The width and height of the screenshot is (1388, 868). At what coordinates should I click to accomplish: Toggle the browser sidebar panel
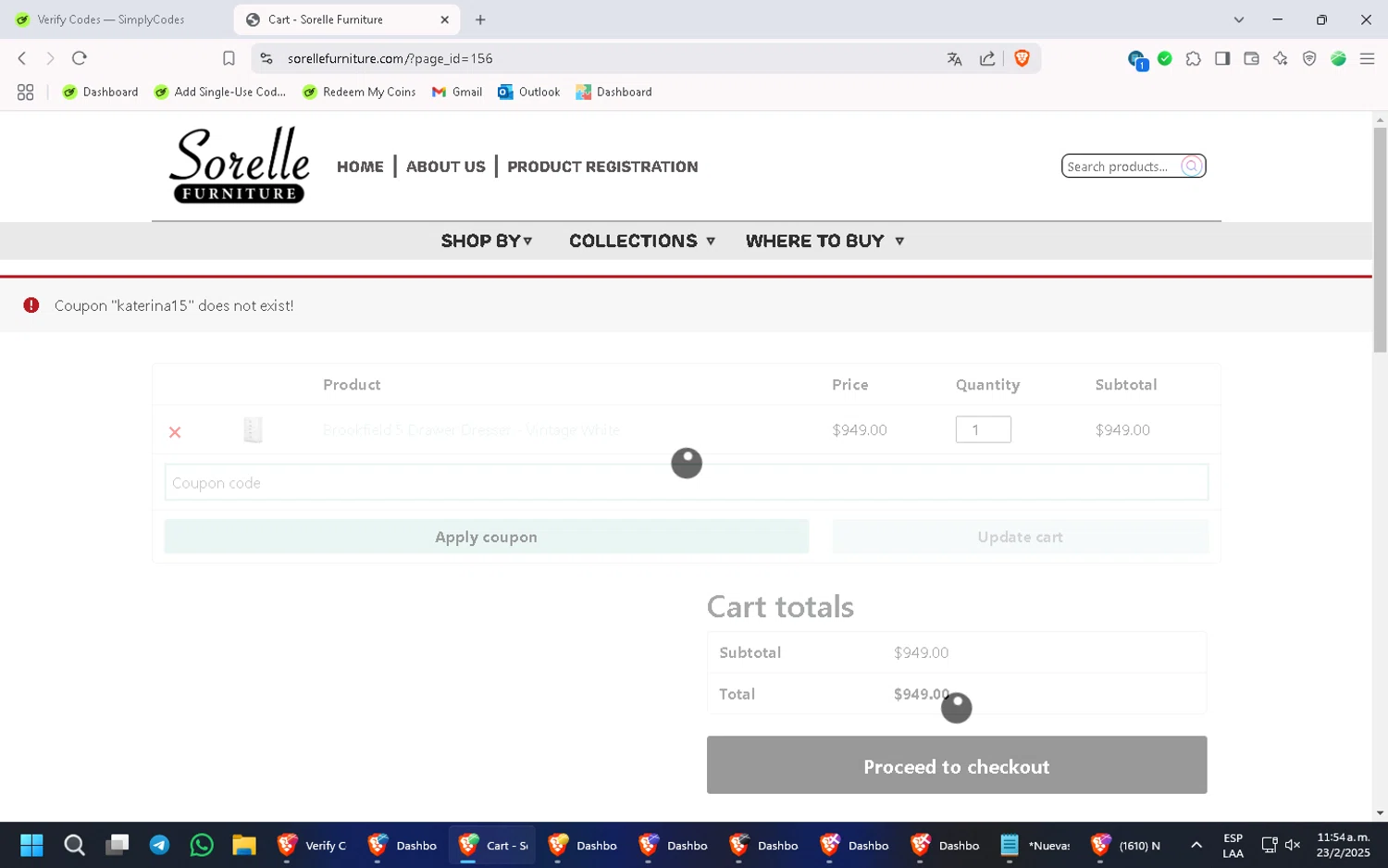[x=1222, y=58]
